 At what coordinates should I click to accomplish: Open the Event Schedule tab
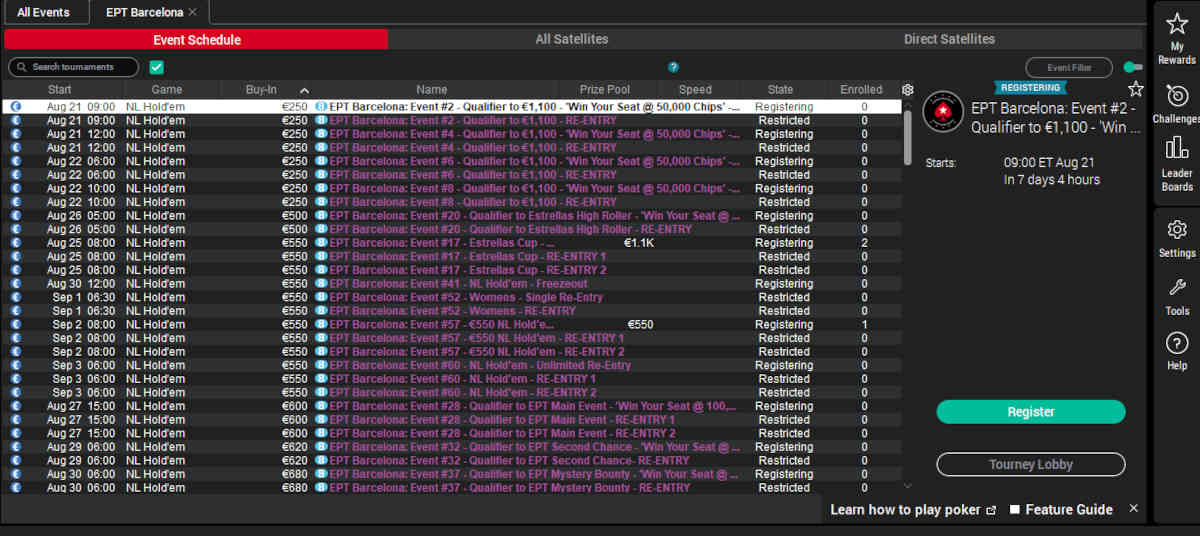click(x=196, y=40)
